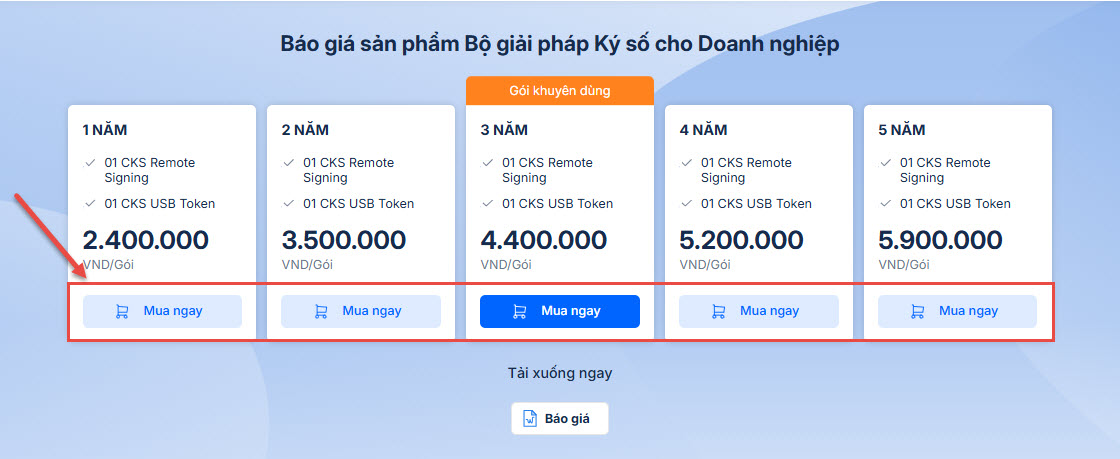The image size is (1120, 459).
Task: Click cart icon in 1 NĂM plan
Action: click(x=122, y=311)
